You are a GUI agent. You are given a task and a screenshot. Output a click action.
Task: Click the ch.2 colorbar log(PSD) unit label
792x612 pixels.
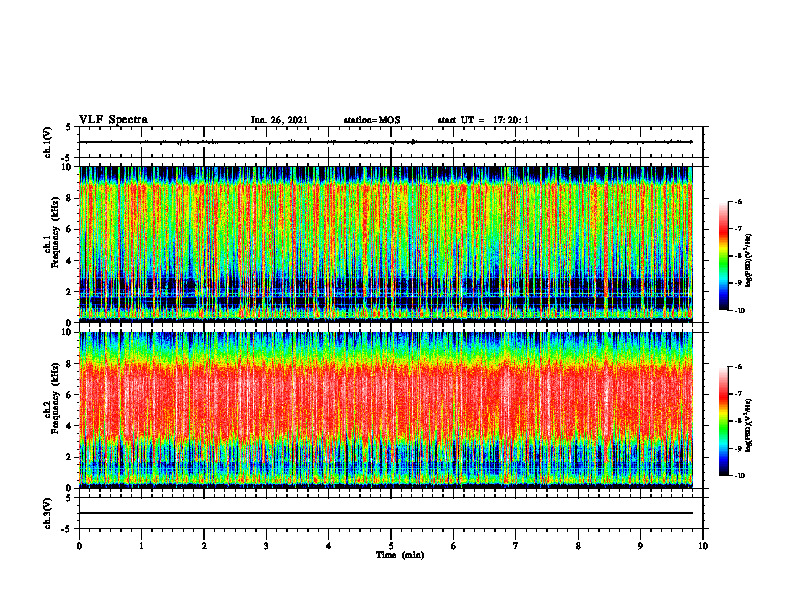pyautogui.click(x=749, y=425)
